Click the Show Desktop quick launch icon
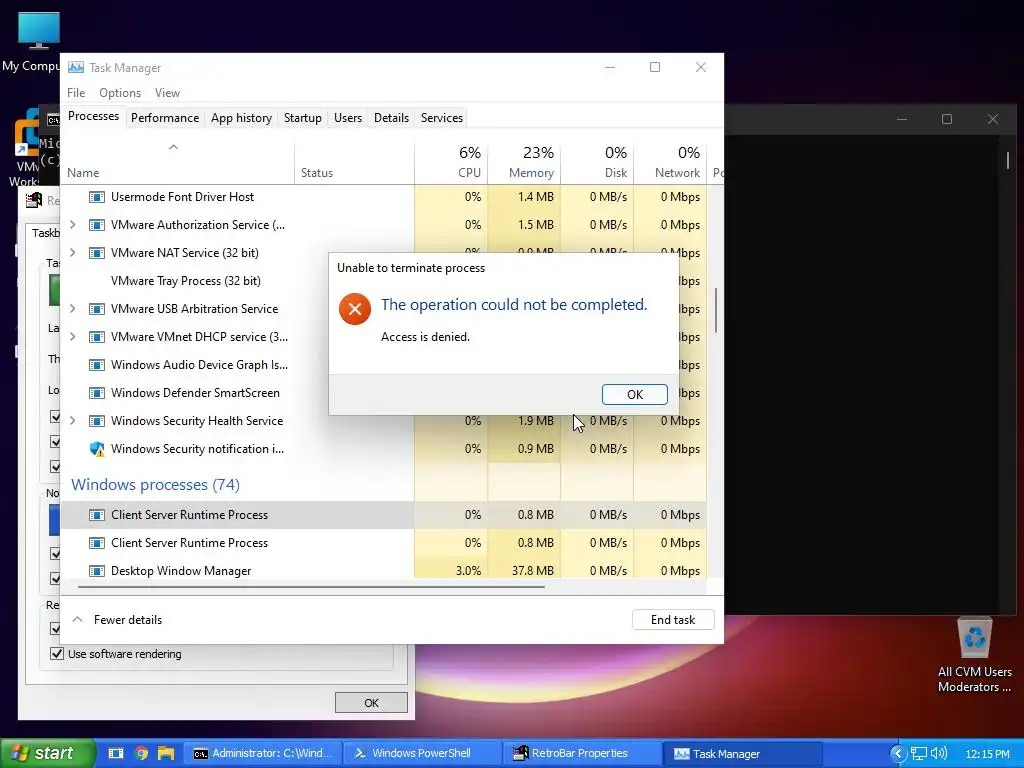The width and height of the screenshot is (1024, 768). [x=116, y=753]
